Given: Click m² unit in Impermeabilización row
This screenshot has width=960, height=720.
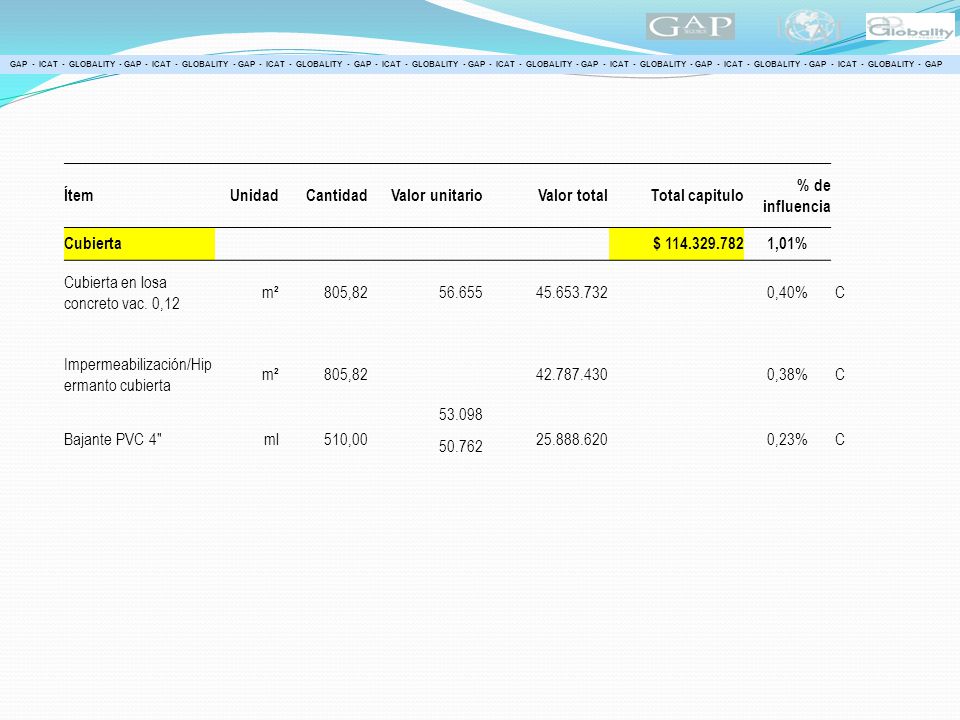Looking at the screenshot, I should tap(270, 375).
